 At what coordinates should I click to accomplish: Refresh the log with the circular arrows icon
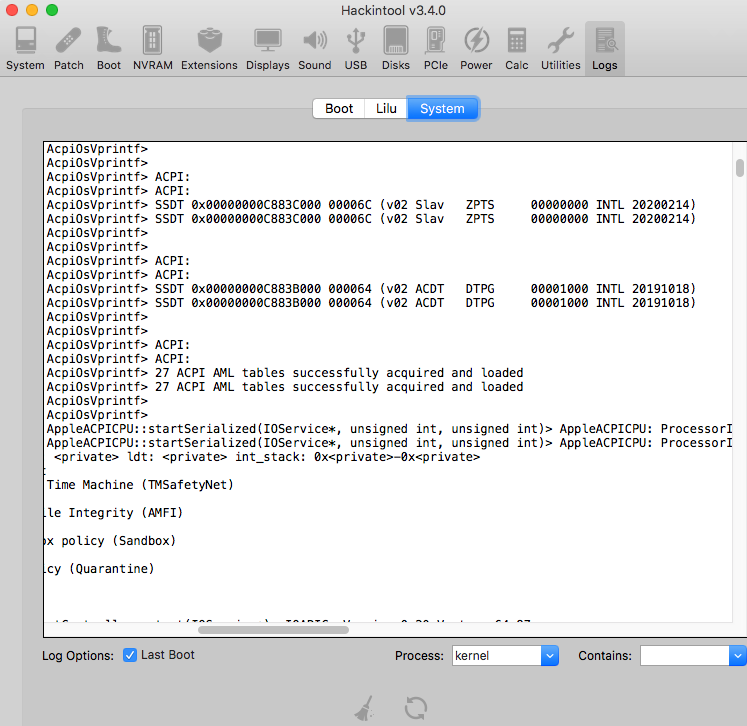pos(416,708)
